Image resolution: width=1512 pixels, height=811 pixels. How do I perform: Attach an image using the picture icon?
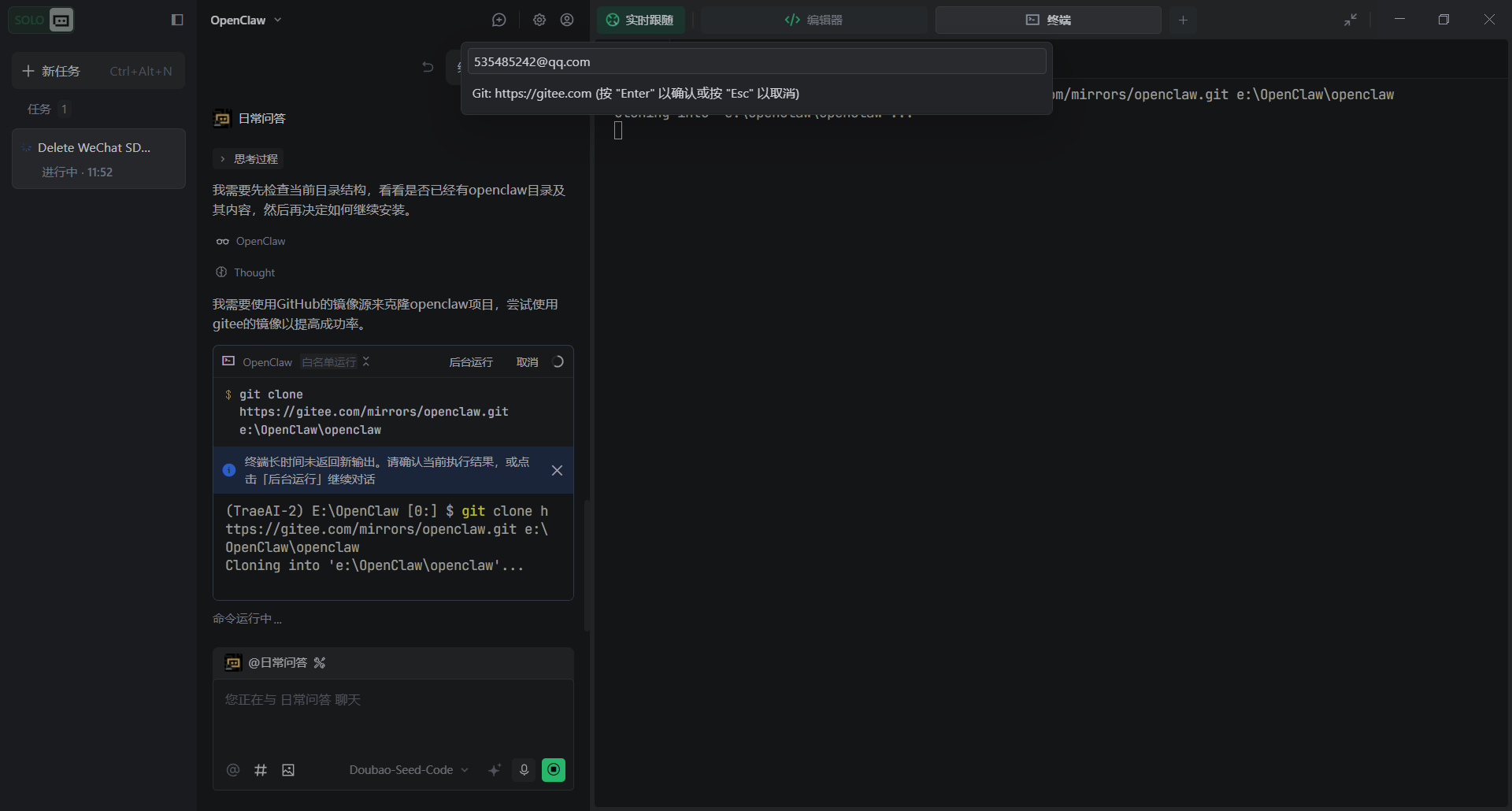point(288,770)
